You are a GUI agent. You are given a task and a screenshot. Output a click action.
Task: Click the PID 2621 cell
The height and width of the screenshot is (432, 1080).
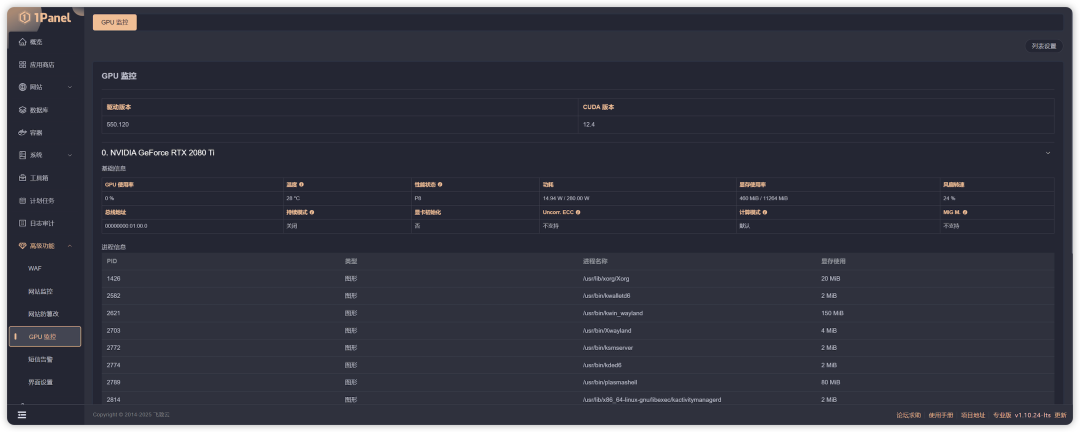click(114, 313)
